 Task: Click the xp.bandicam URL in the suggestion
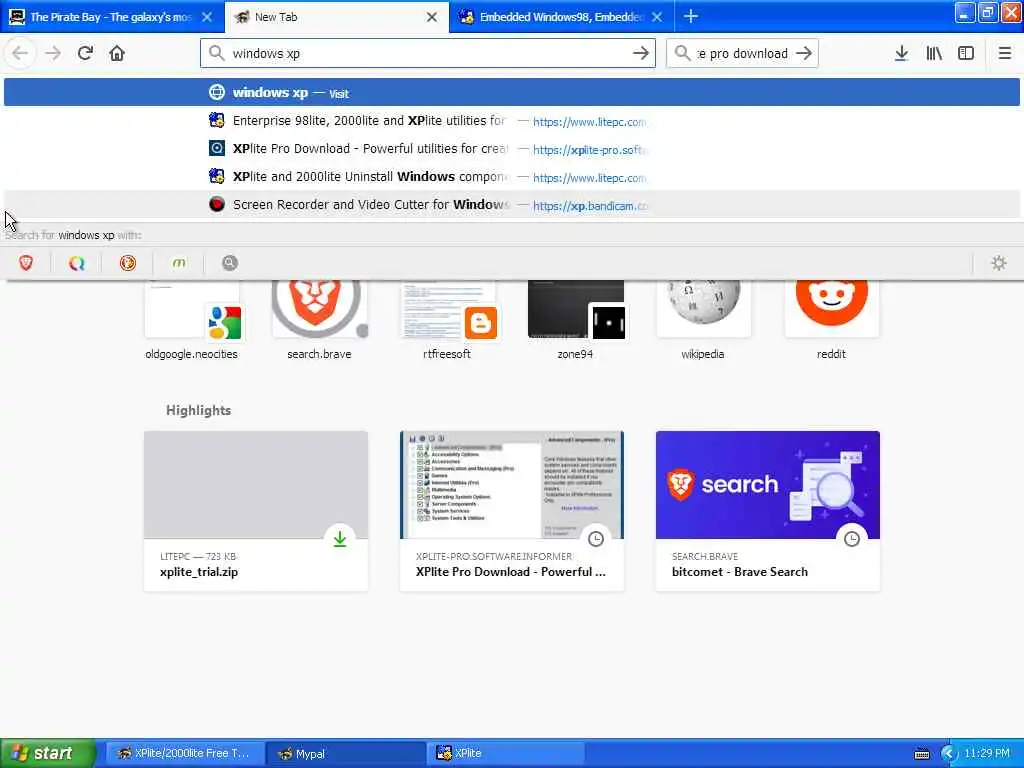(x=590, y=206)
